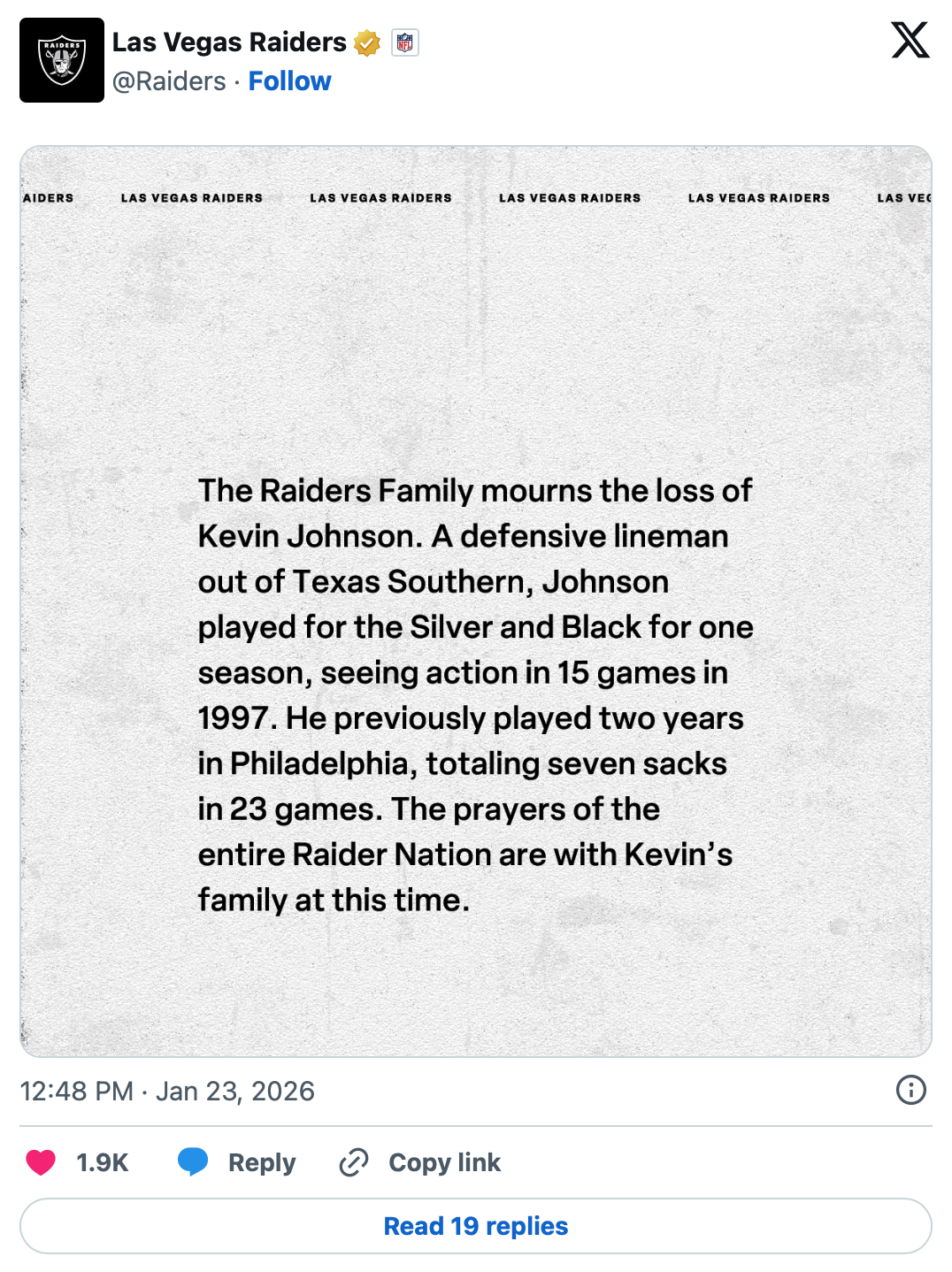Viewport: 952px width, 1272px height.
Task: Click the Reply label
Action: coord(262,1162)
